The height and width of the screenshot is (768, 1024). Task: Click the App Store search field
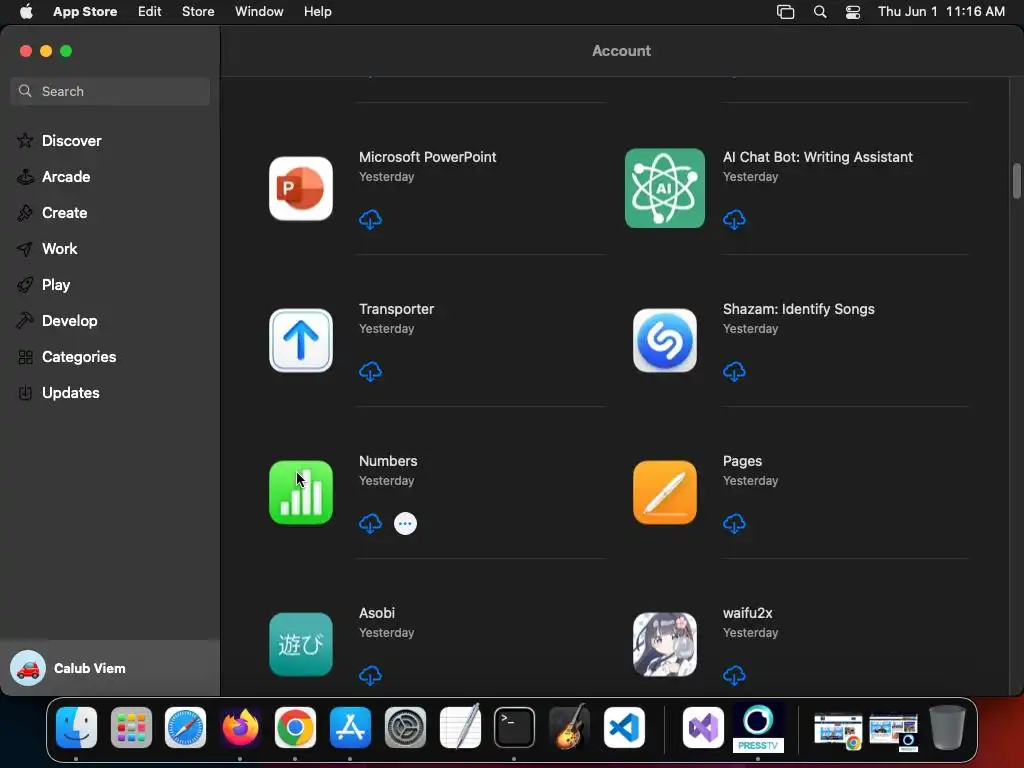110,91
